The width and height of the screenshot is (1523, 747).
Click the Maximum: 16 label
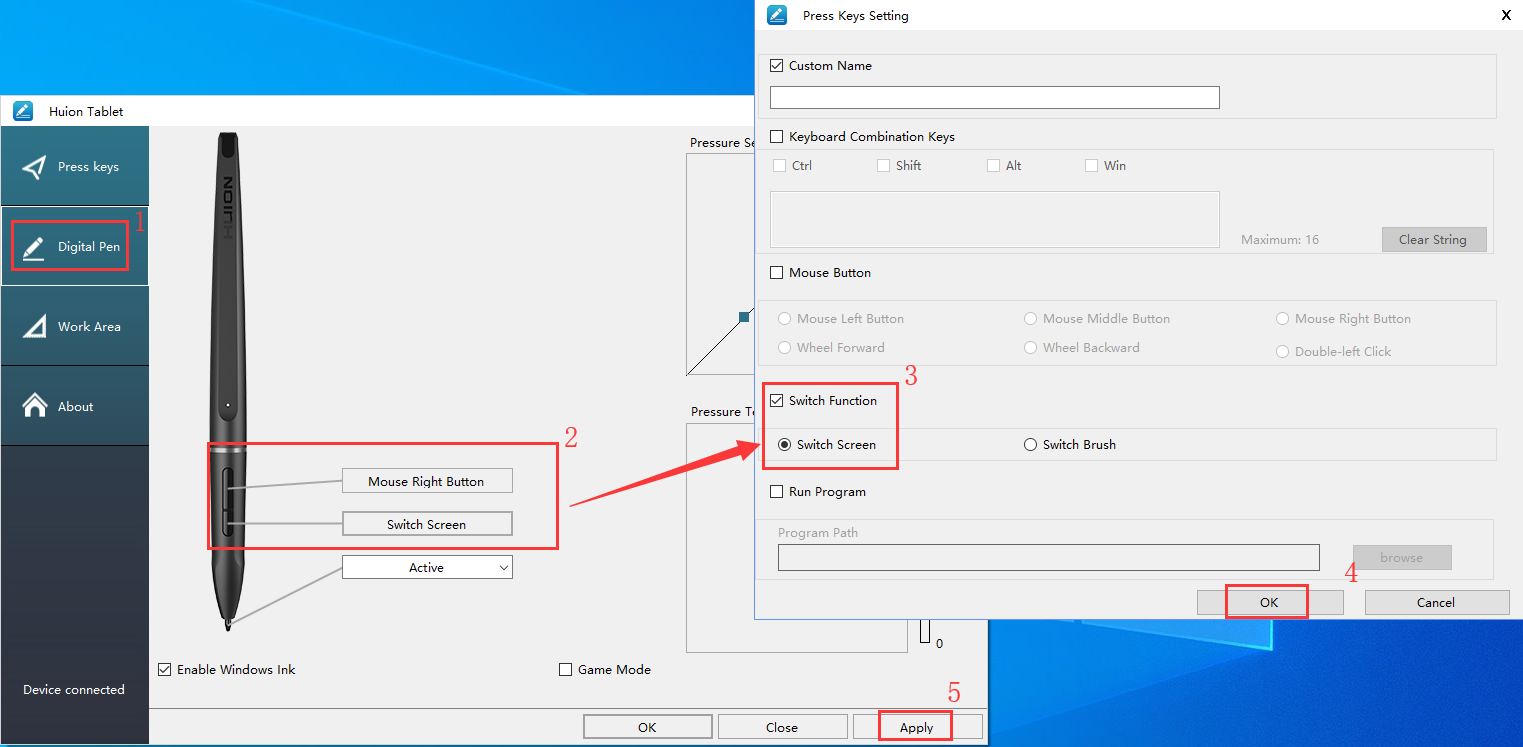pos(1280,240)
